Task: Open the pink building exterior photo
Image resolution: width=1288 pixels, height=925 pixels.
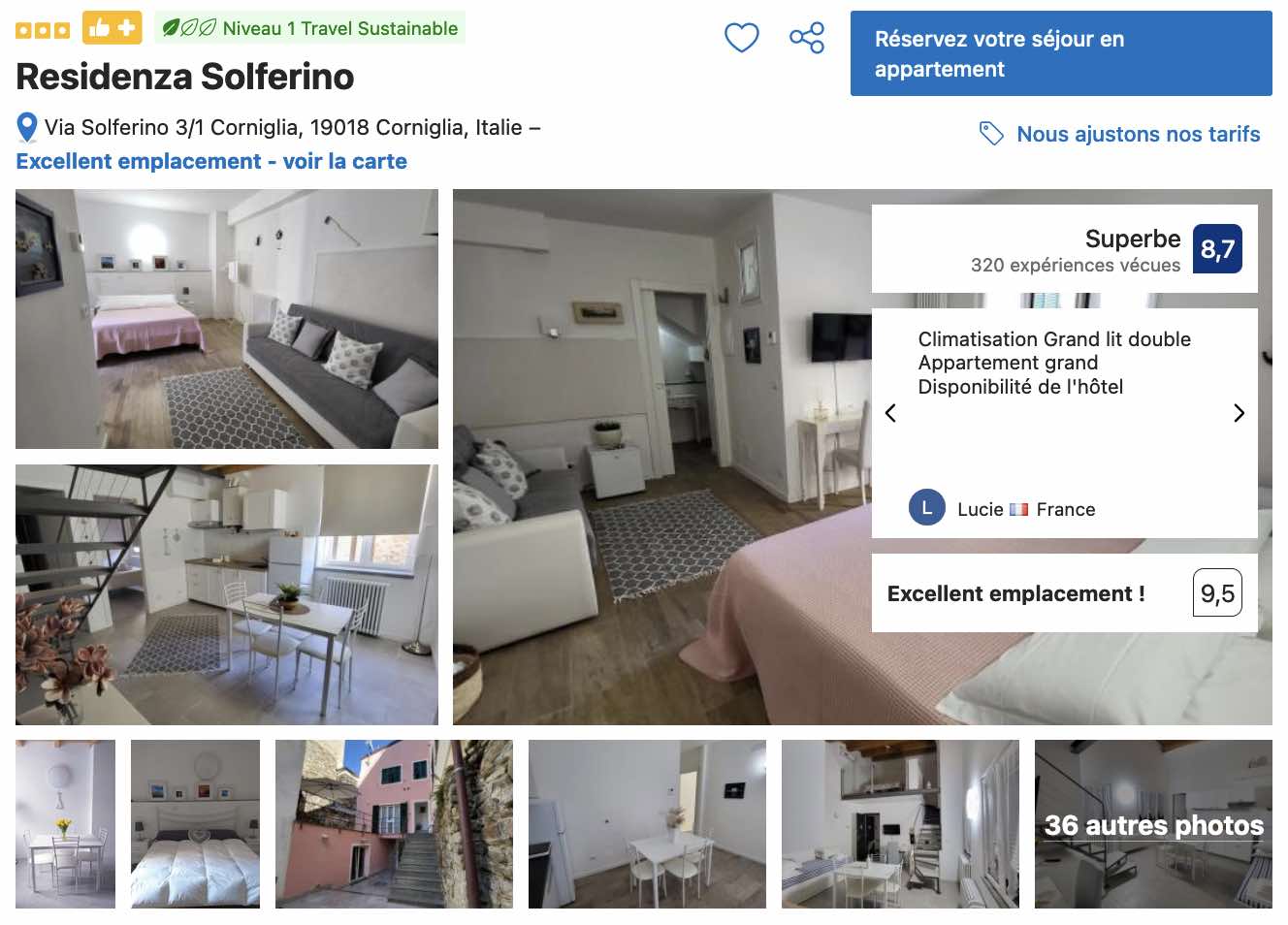Action: pos(394,824)
